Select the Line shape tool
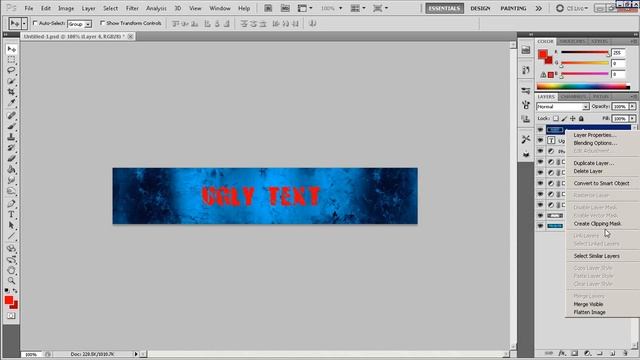 click(x=11, y=236)
